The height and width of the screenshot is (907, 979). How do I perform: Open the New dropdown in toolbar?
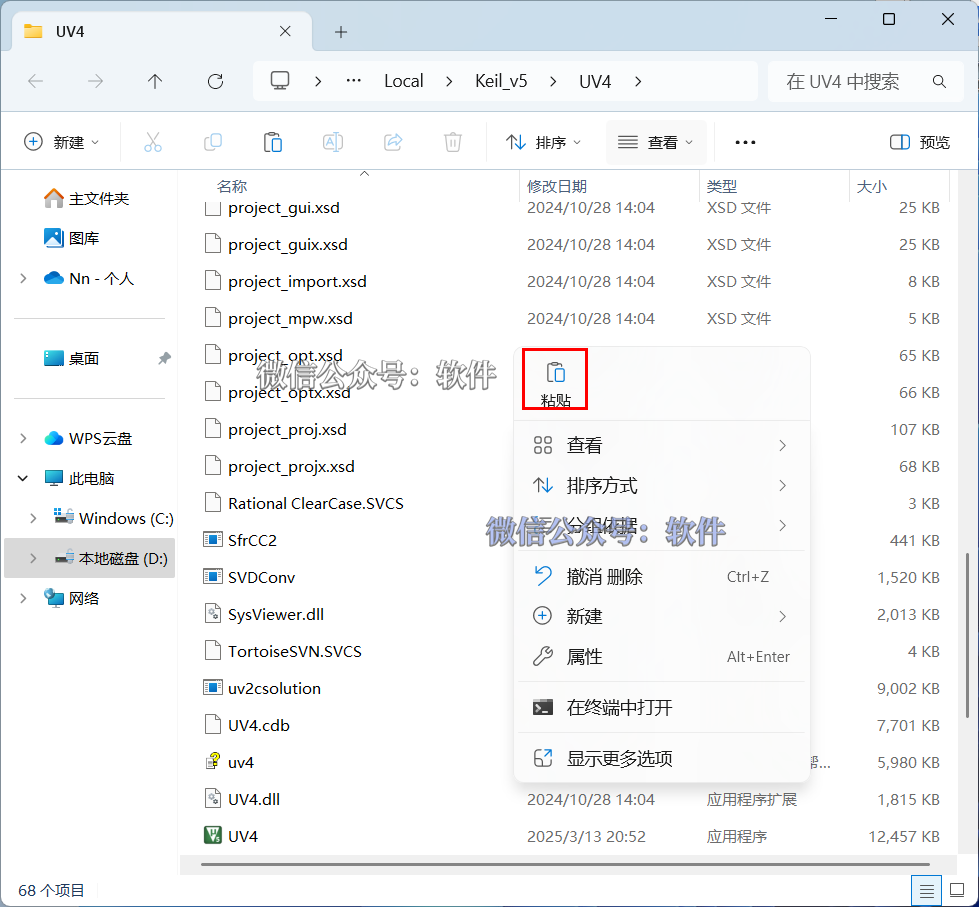(61, 142)
